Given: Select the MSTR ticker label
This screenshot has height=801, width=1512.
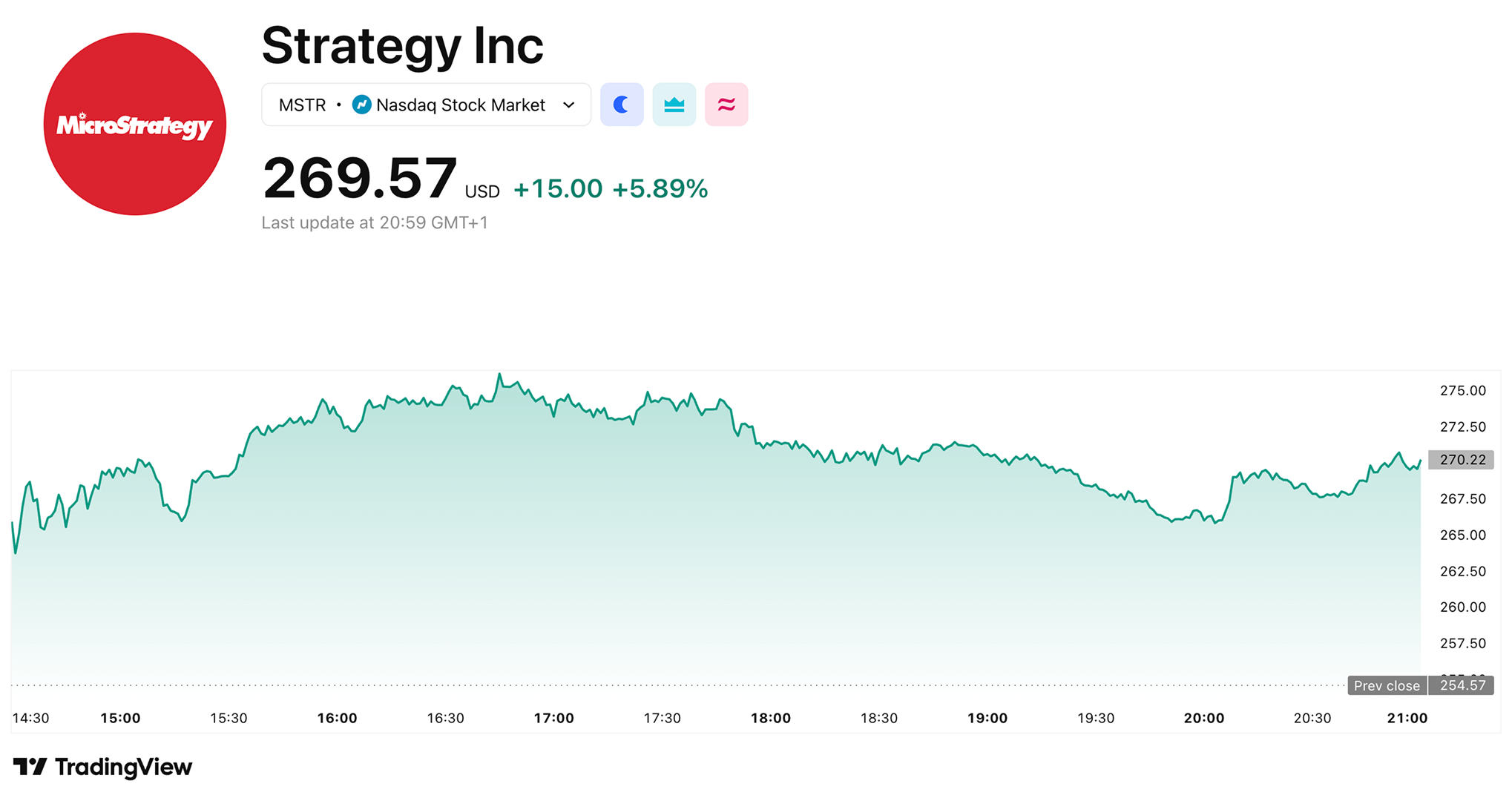Looking at the screenshot, I should click(x=301, y=105).
